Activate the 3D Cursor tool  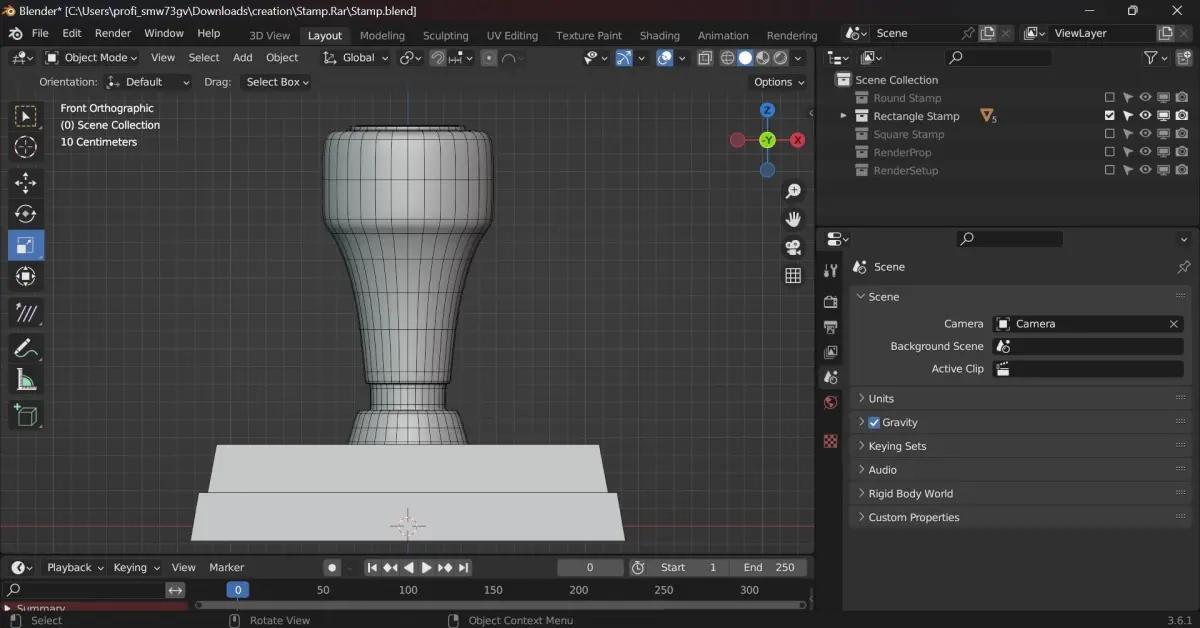(26, 147)
